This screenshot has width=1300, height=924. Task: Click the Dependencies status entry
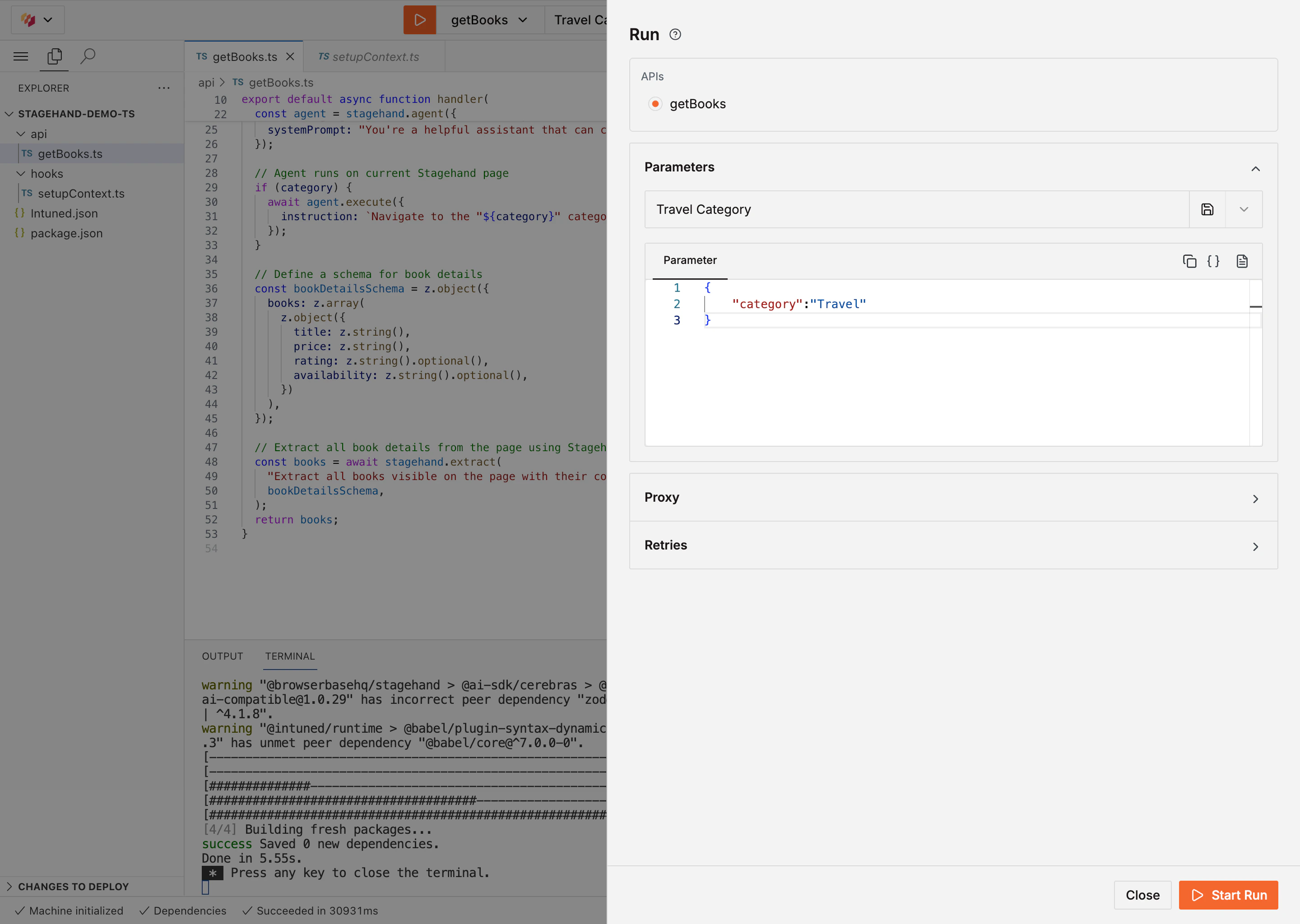tap(183, 911)
